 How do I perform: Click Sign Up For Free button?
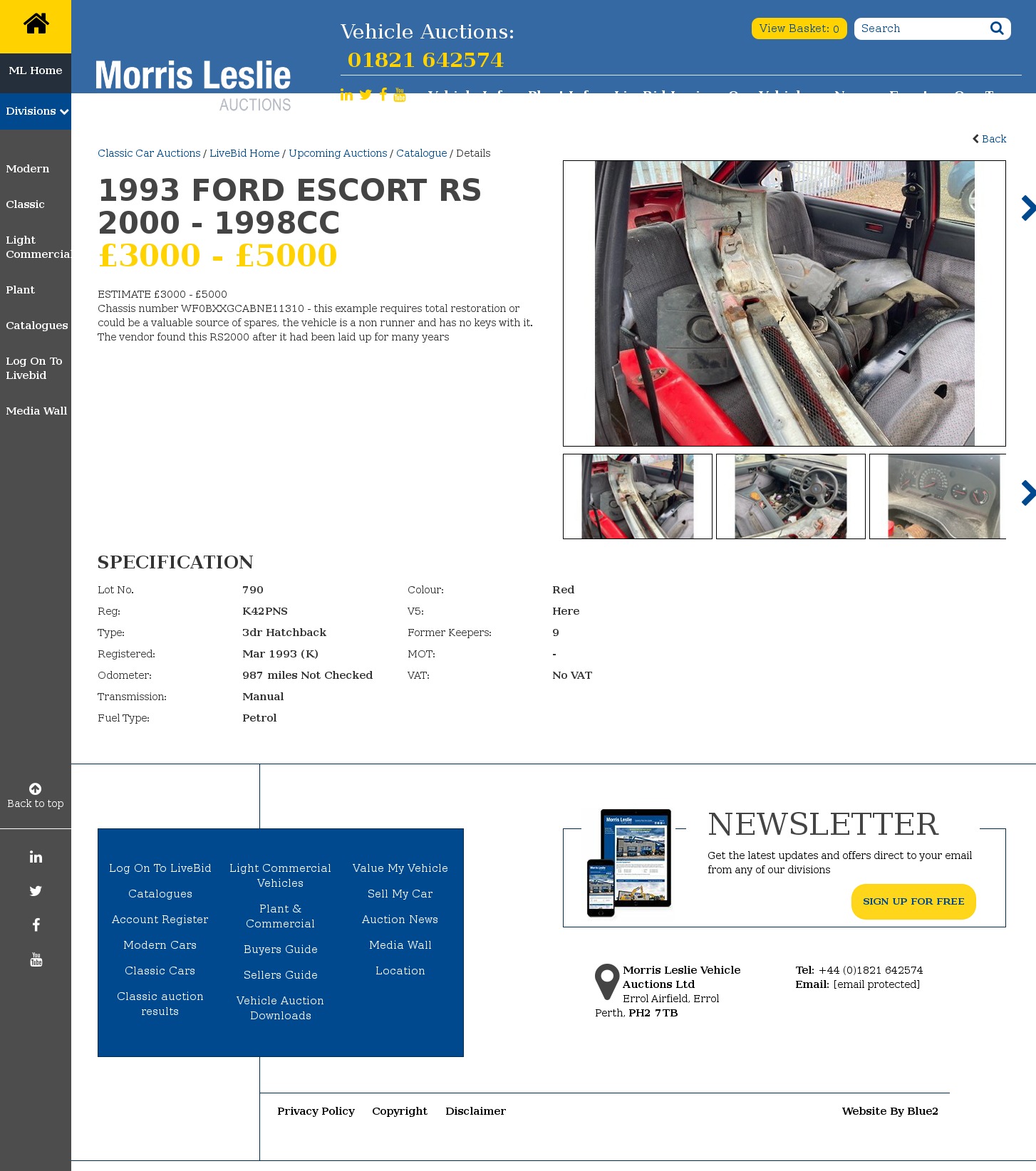click(x=913, y=902)
